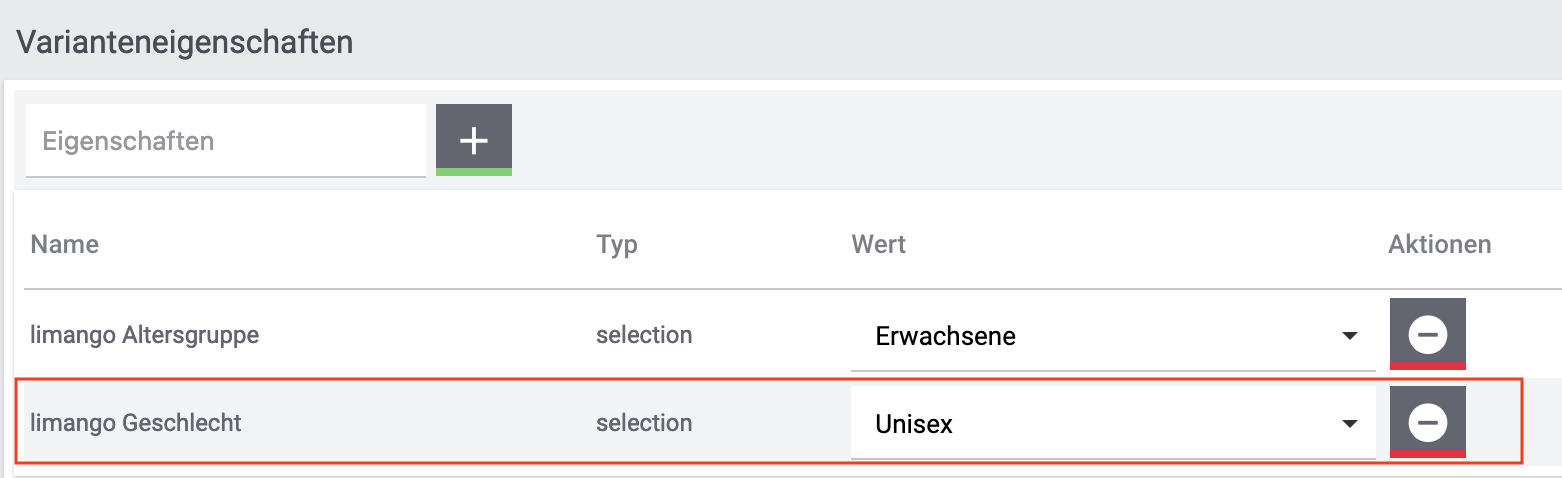
Task: Click the Name column header
Action: tap(65, 244)
